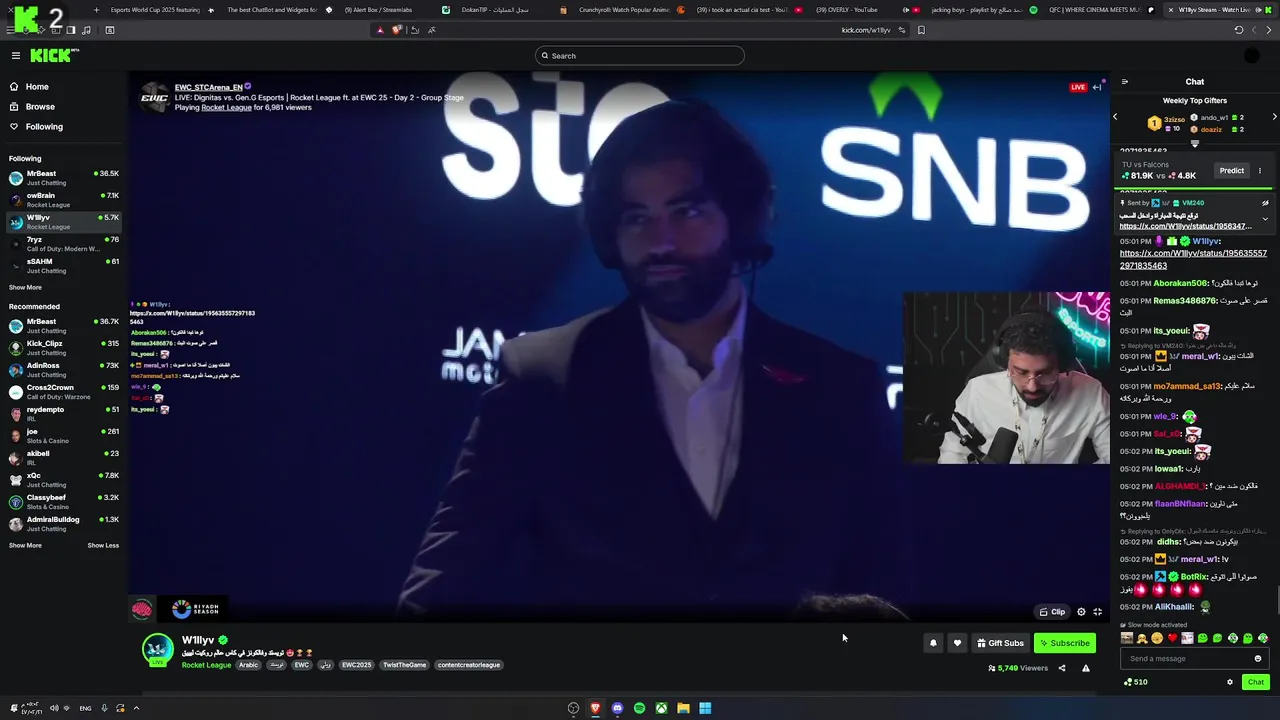
Task: Click the kick.com address bar
Action: click(x=866, y=30)
